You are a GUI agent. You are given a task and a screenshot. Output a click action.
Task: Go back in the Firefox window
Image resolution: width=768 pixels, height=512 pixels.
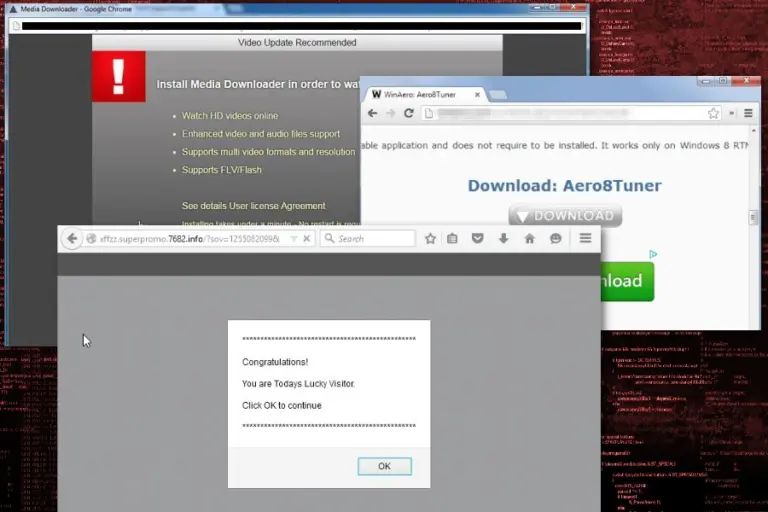72,239
